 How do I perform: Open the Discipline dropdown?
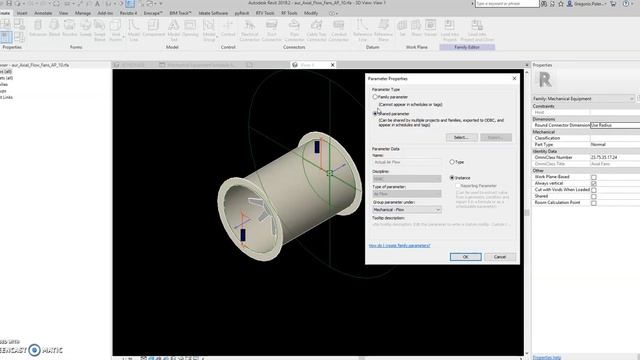pos(407,179)
